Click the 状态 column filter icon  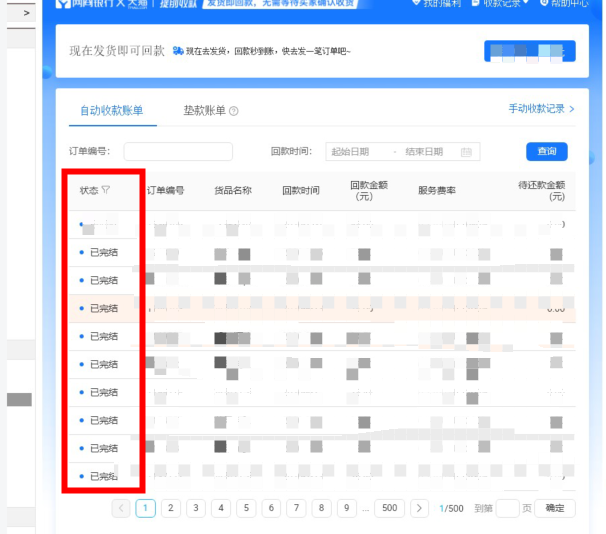tap(106, 189)
